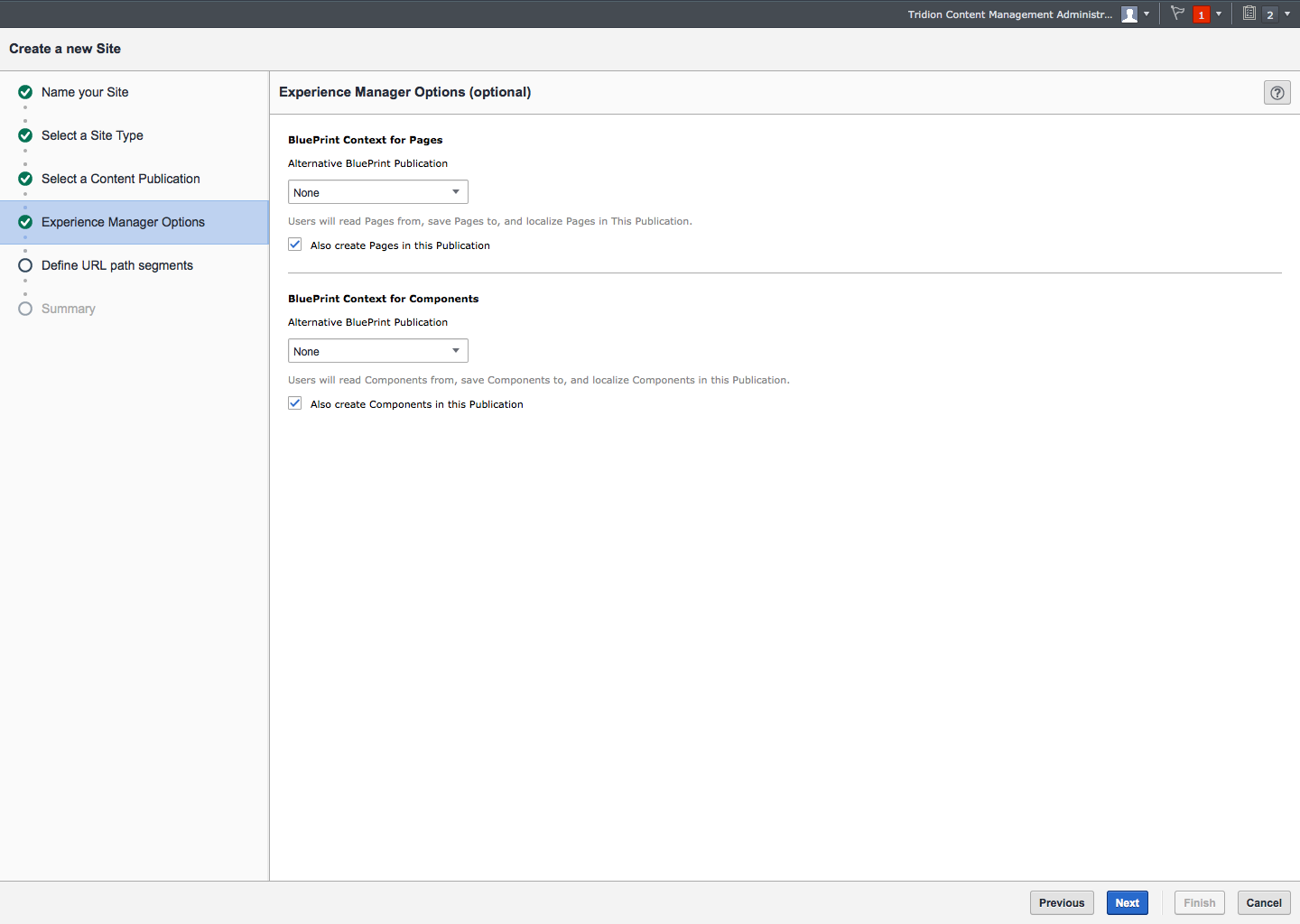Screen dimensions: 1300x924
Task: Click the tasks count badge showing 2
Action: [1269, 14]
